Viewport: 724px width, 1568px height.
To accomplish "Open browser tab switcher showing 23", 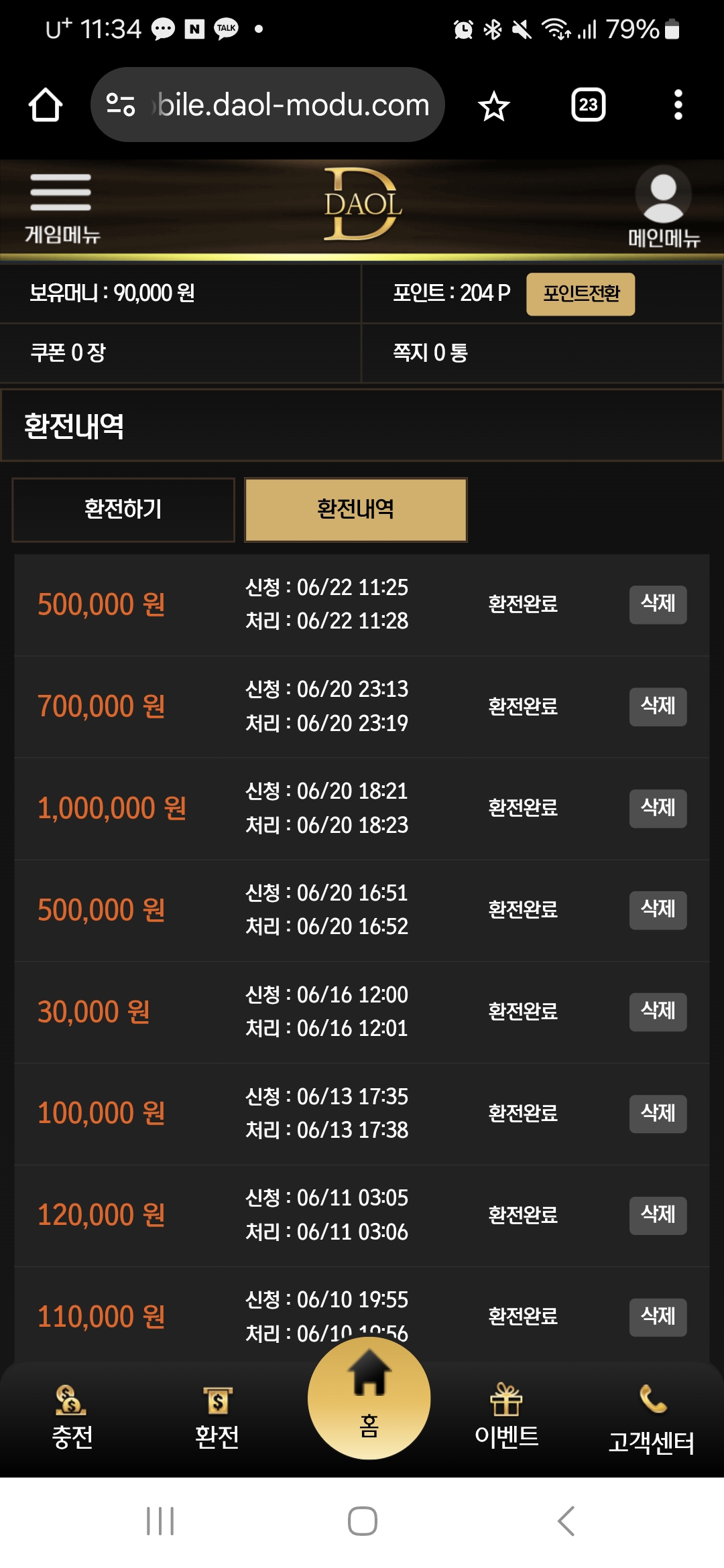I will (x=588, y=105).
